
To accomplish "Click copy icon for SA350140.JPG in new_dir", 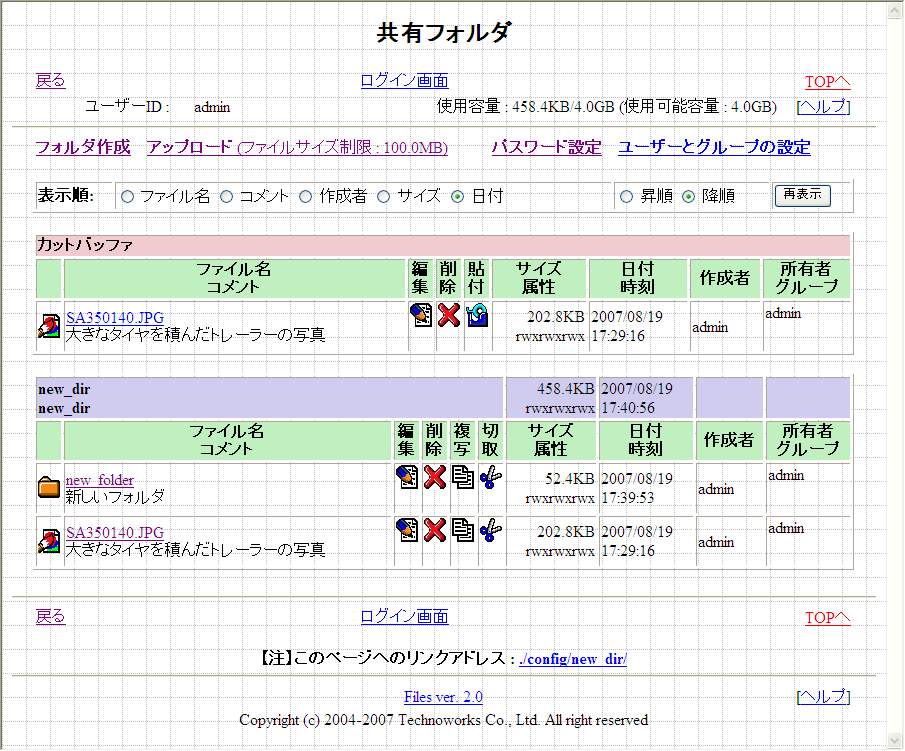I will 462,530.
